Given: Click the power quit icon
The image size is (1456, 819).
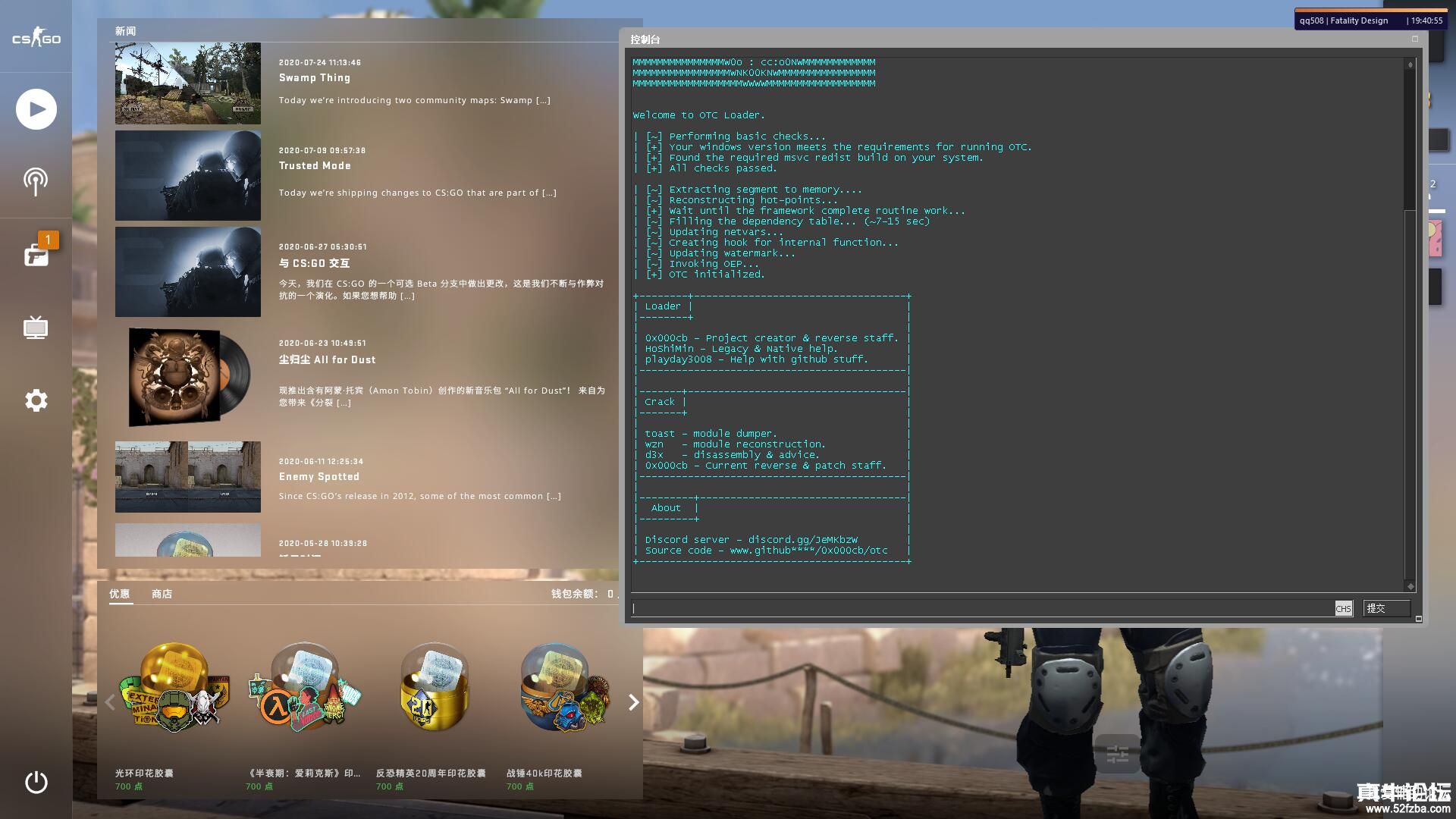Looking at the screenshot, I should 36,782.
